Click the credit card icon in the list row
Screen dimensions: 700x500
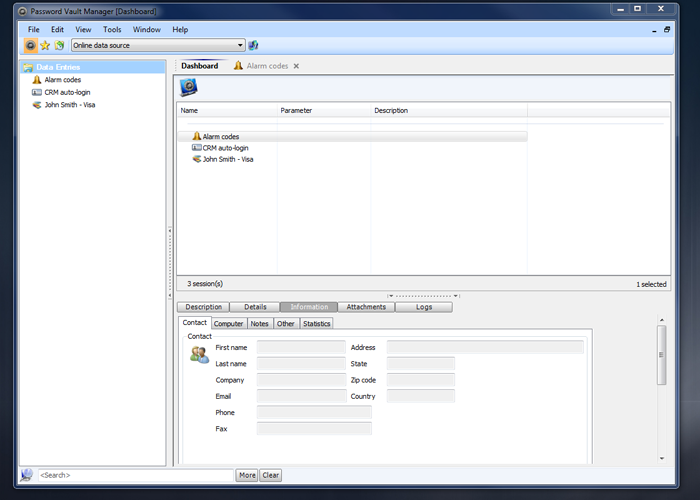pyautogui.click(x=196, y=159)
